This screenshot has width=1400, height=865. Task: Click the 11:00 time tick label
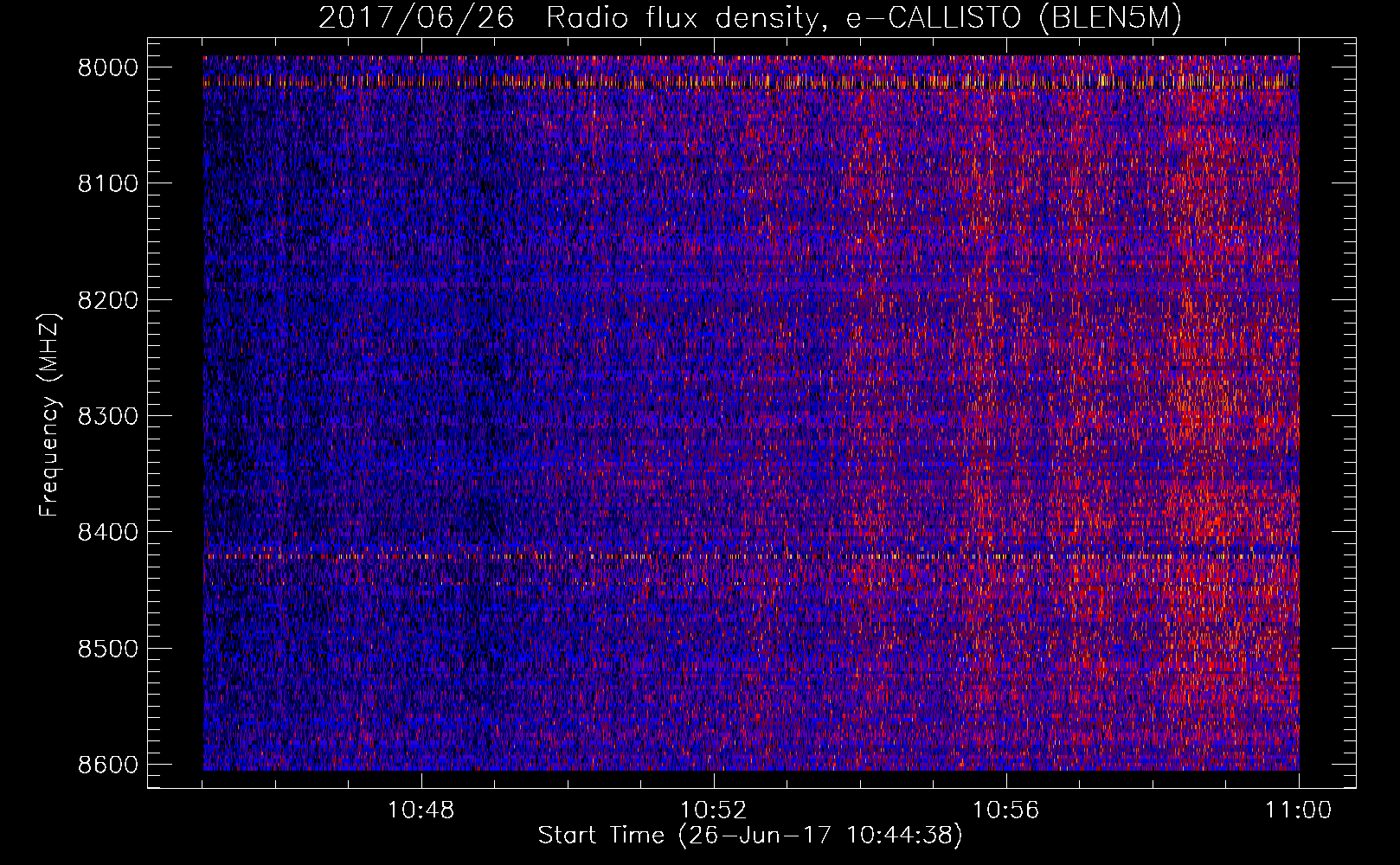coord(1298,811)
